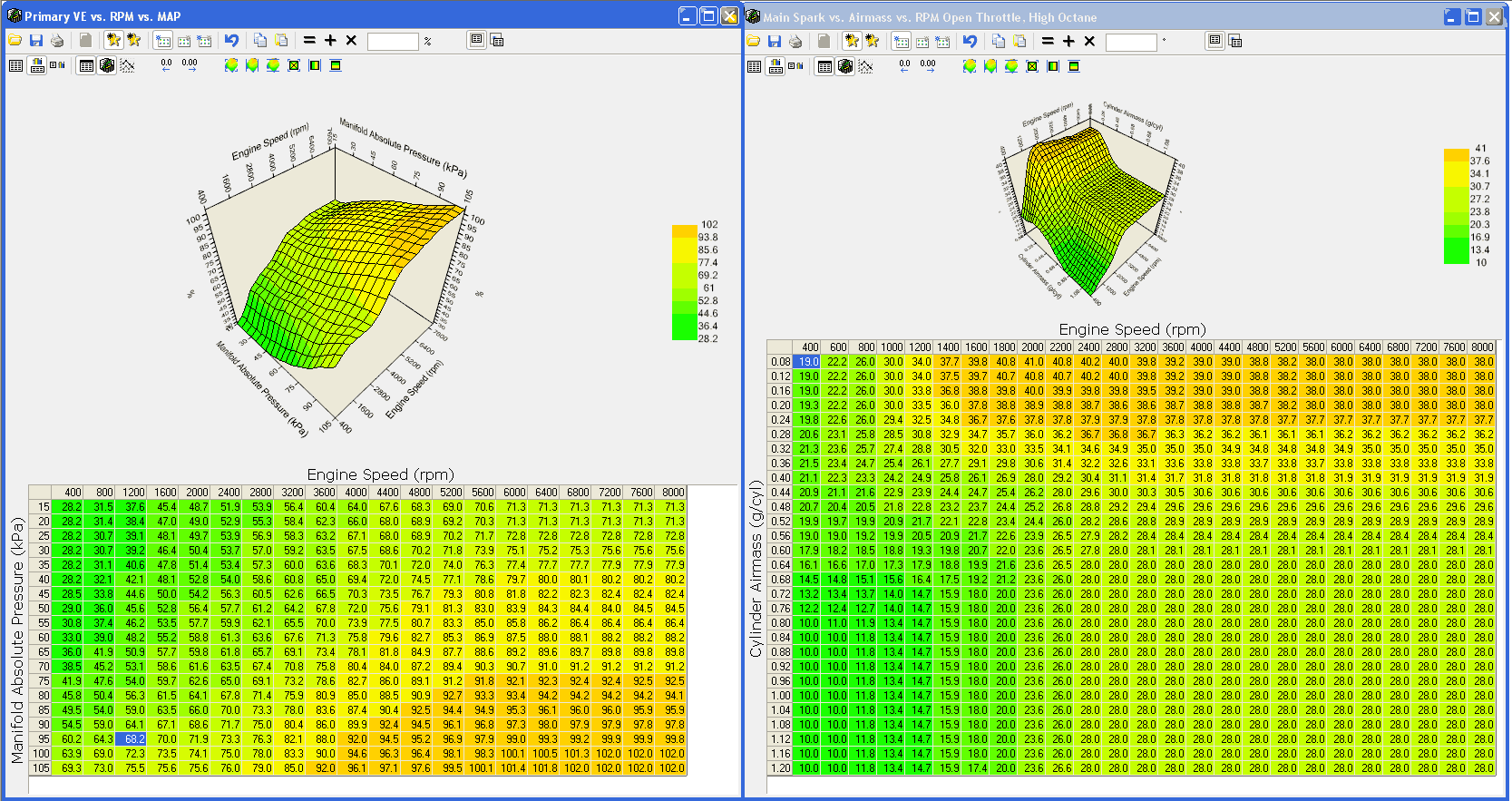Select side-by-side layout in Primary VE window
The image size is (1512, 801).
(57, 65)
